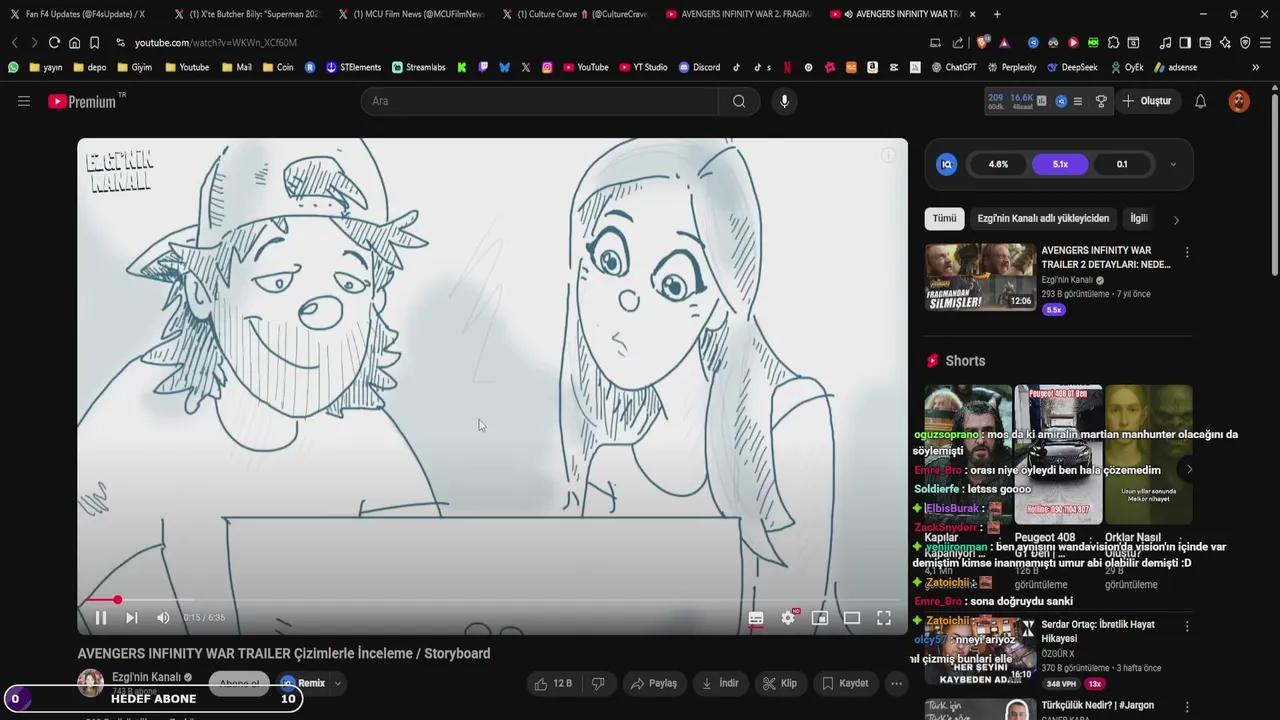Click the page vertical scrollbar
The width and height of the screenshot is (1280, 720).
pos(1275,185)
